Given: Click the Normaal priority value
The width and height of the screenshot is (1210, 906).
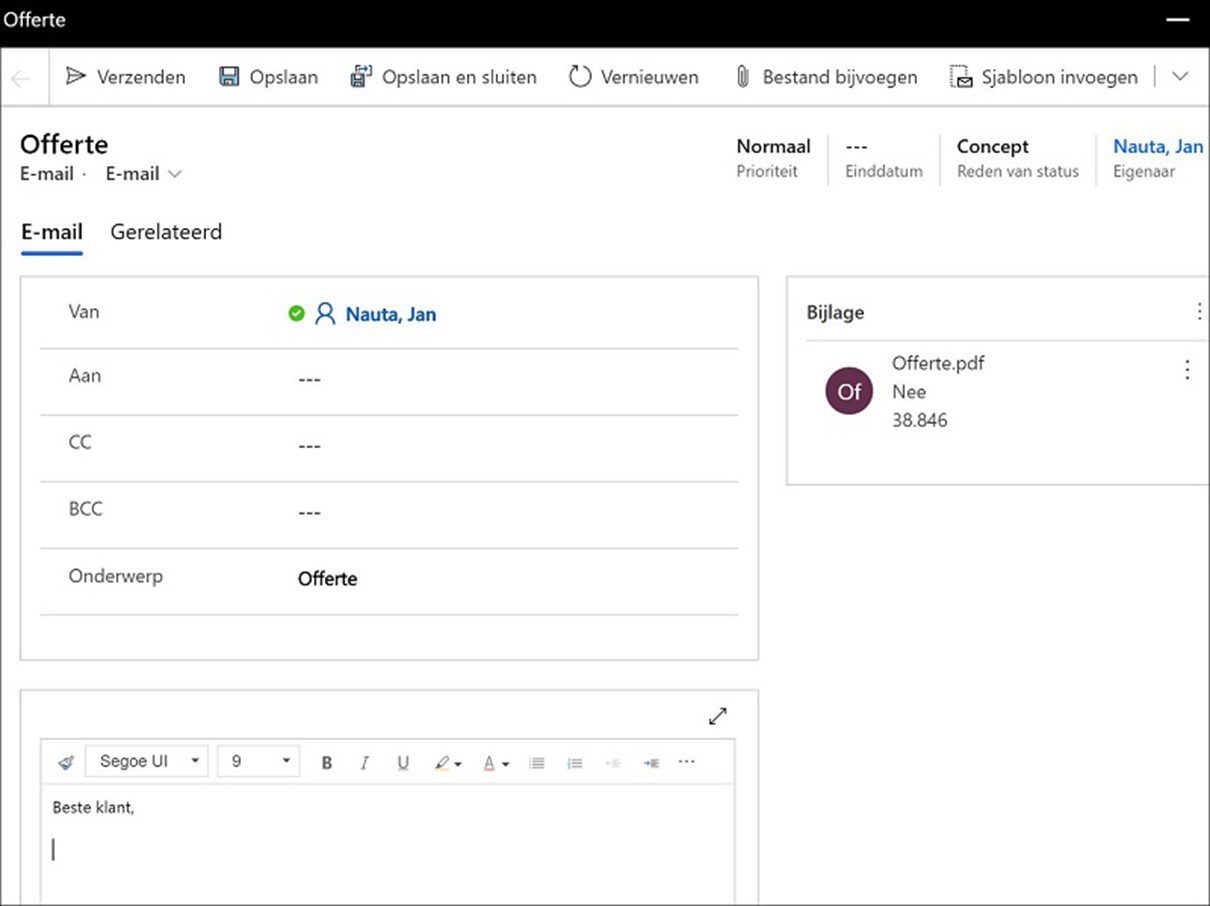Looking at the screenshot, I should pyautogui.click(x=773, y=146).
